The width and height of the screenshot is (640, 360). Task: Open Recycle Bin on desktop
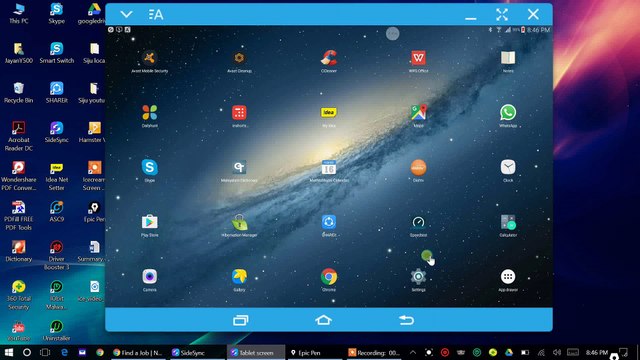pos(18,93)
